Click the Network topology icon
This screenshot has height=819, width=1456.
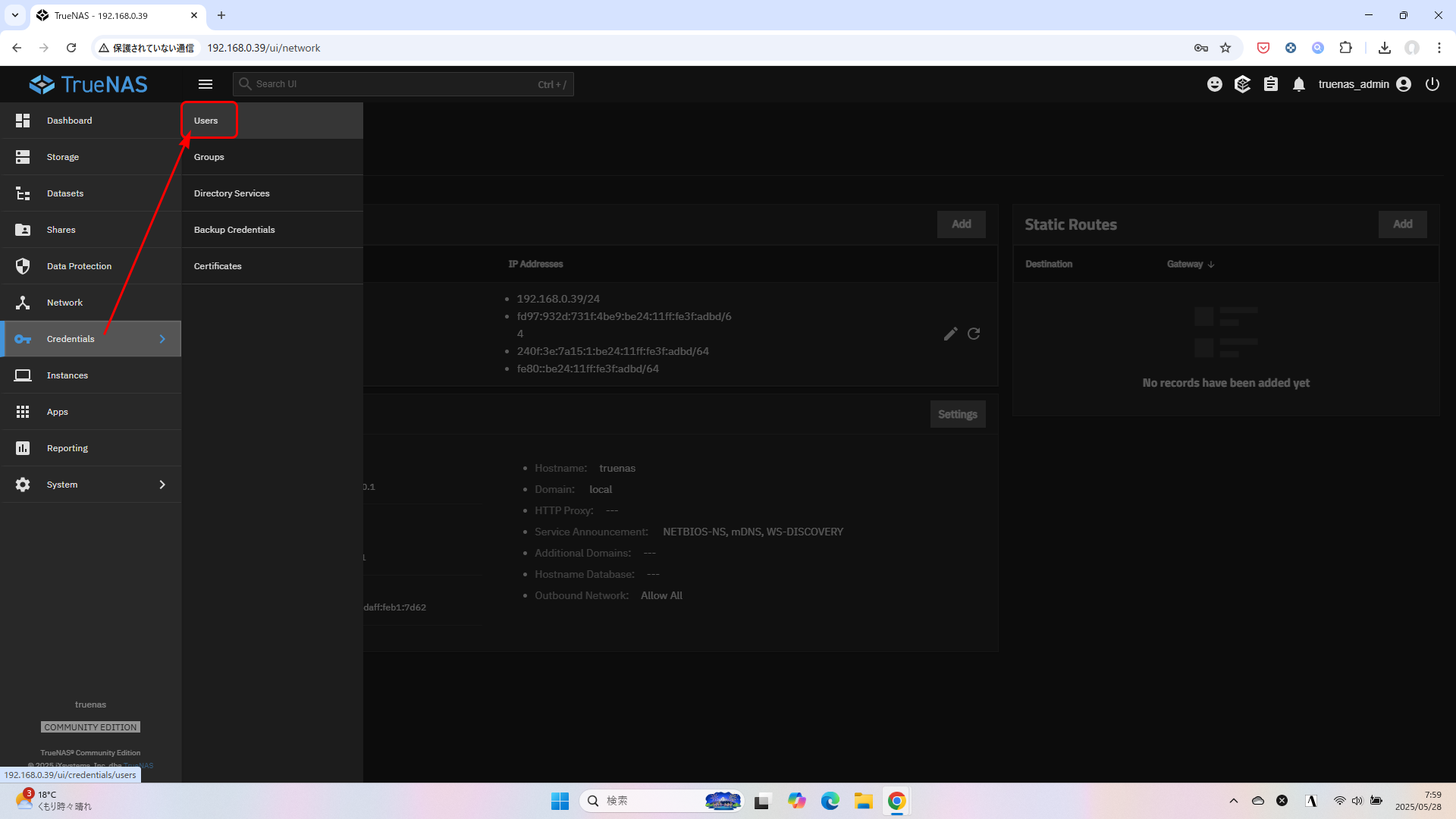(x=23, y=303)
